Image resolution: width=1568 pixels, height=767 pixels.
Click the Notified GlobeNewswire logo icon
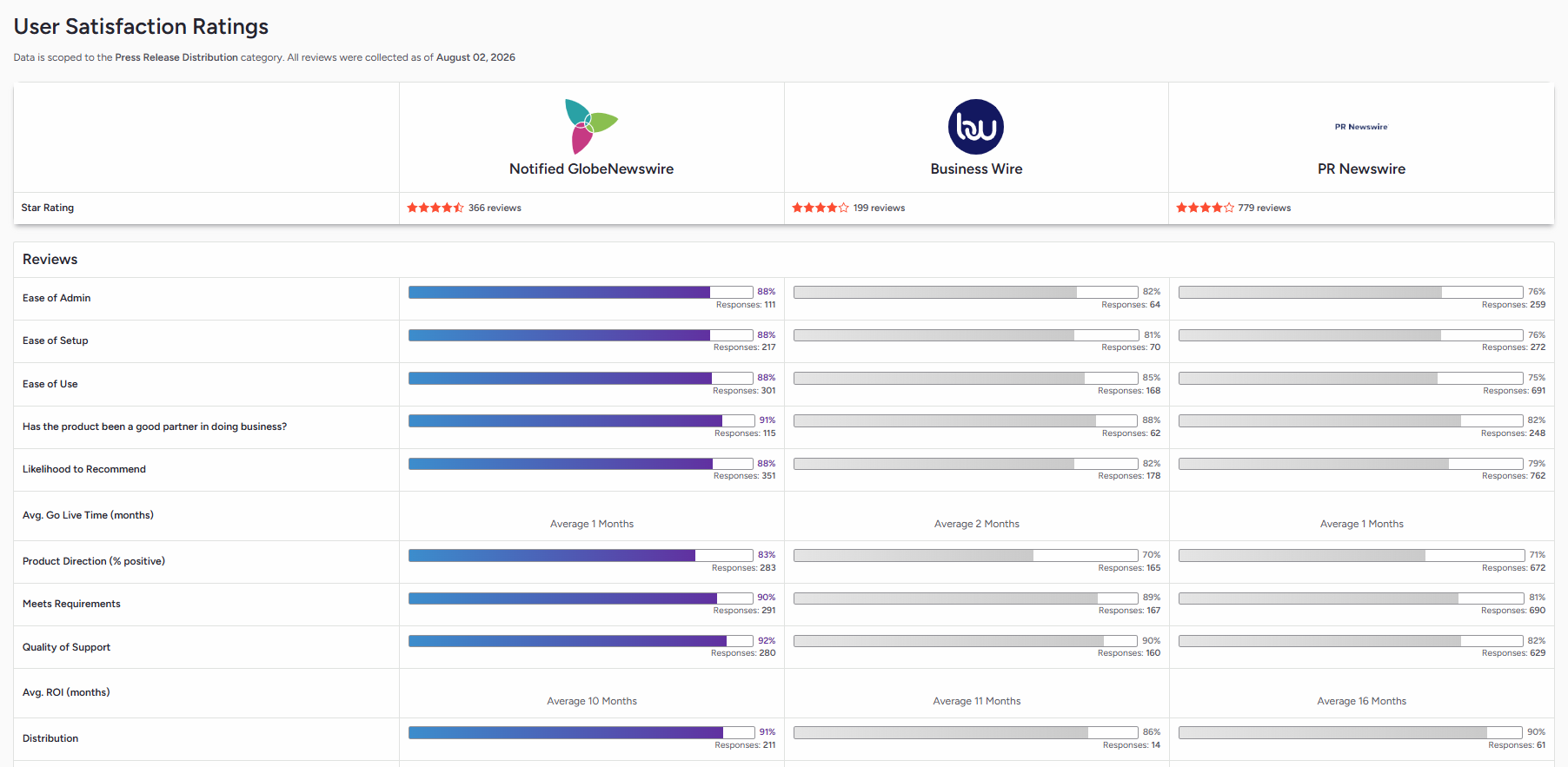tap(591, 127)
